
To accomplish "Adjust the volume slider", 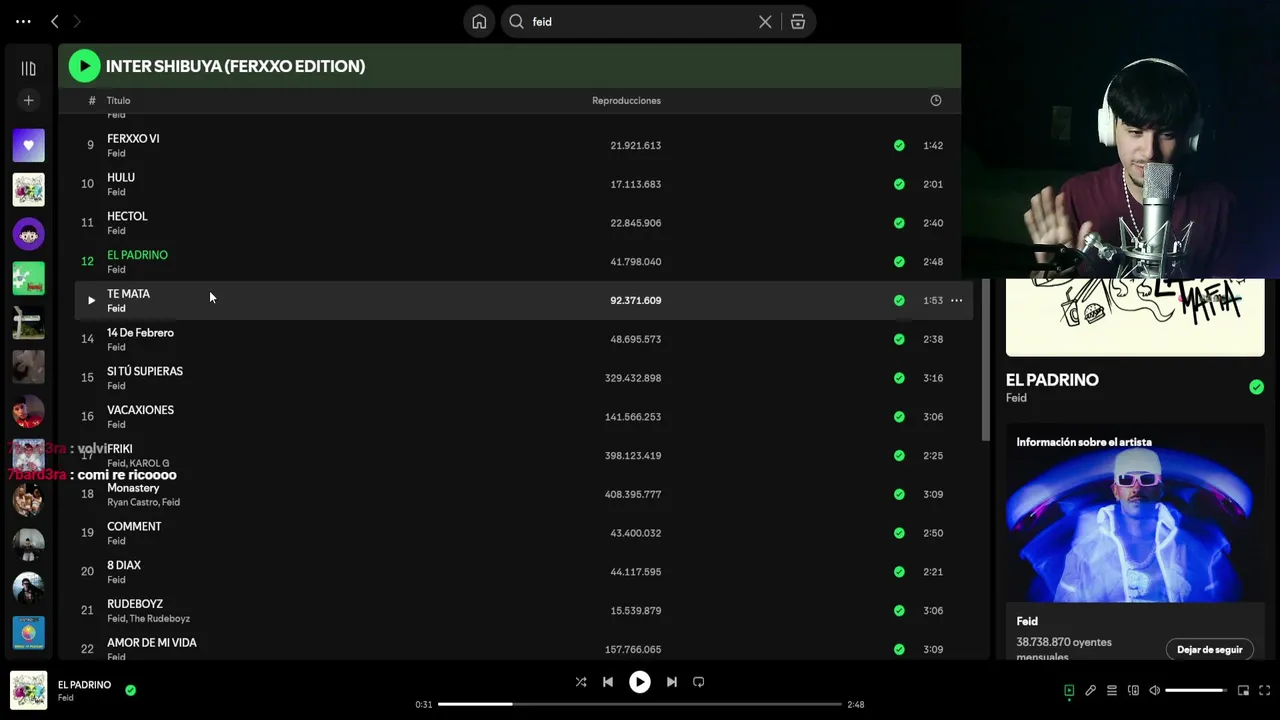I will pyautogui.click(x=1196, y=690).
